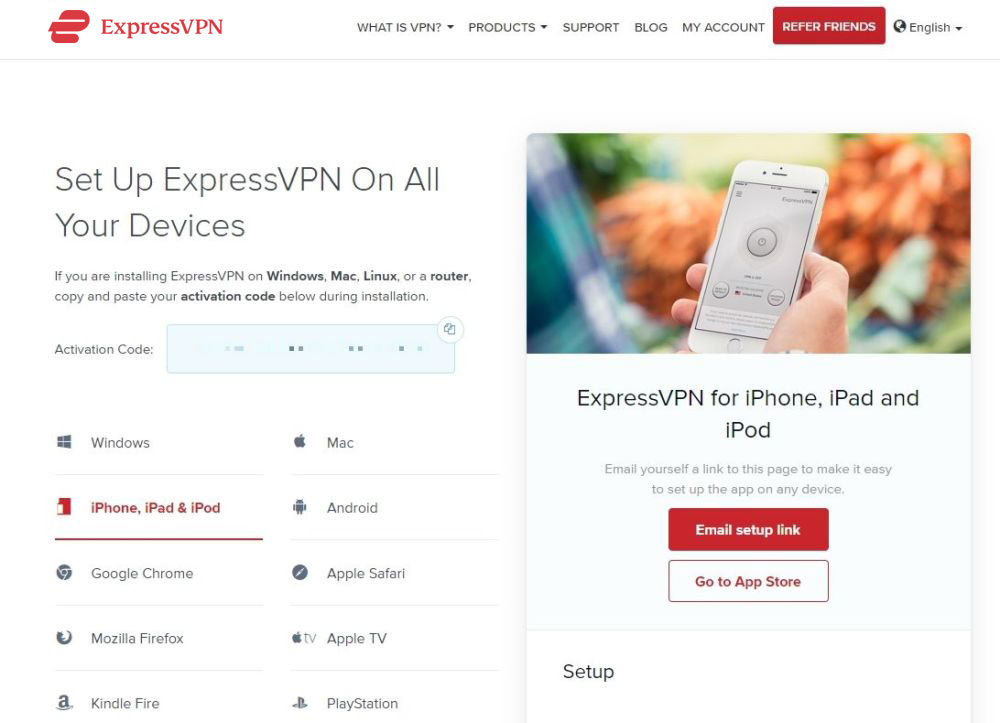1000x723 pixels.
Task: Click the Apple TV icon
Action: pos(304,638)
